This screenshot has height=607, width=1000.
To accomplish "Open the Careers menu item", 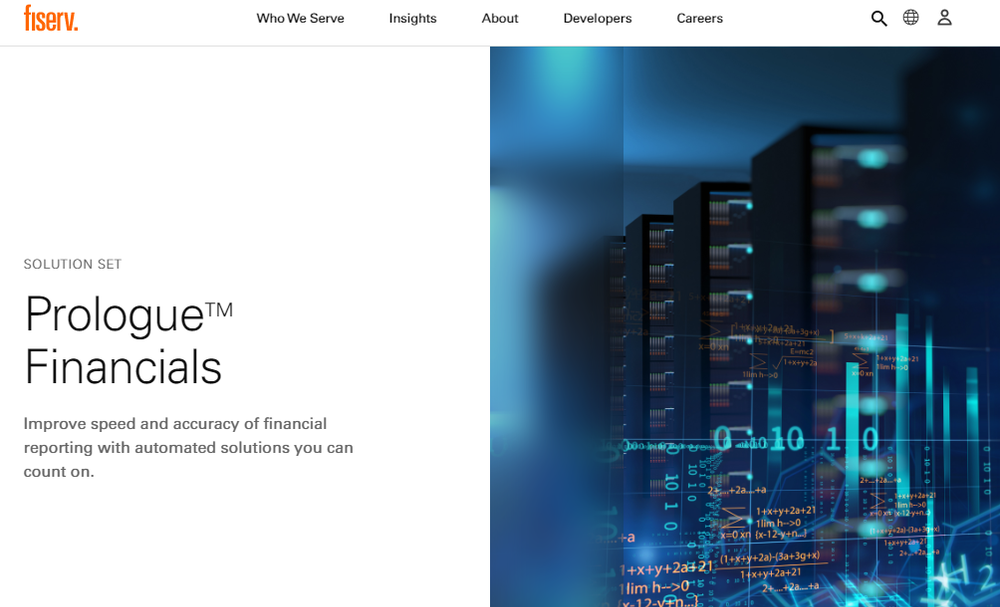I will pos(700,18).
